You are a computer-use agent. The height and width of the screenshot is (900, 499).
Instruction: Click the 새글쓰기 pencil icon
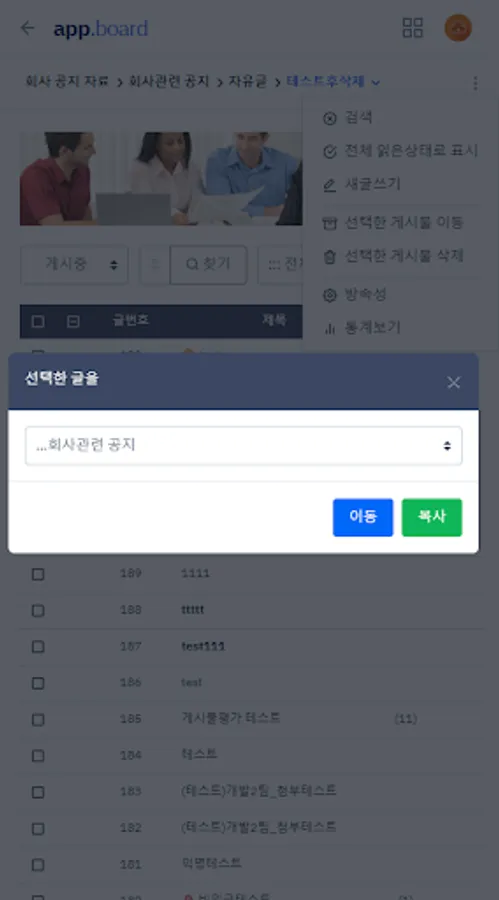point(330,185)
